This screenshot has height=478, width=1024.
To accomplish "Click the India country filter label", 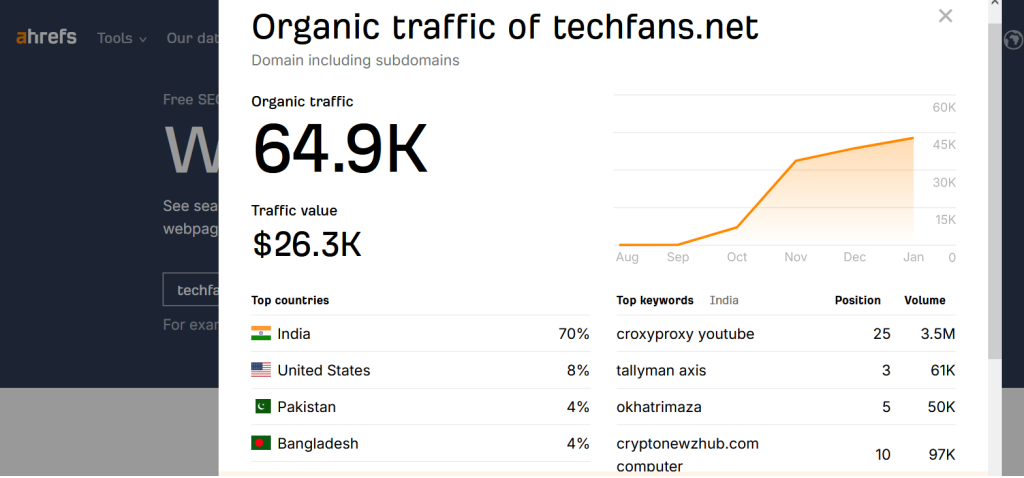I will 724,300.
